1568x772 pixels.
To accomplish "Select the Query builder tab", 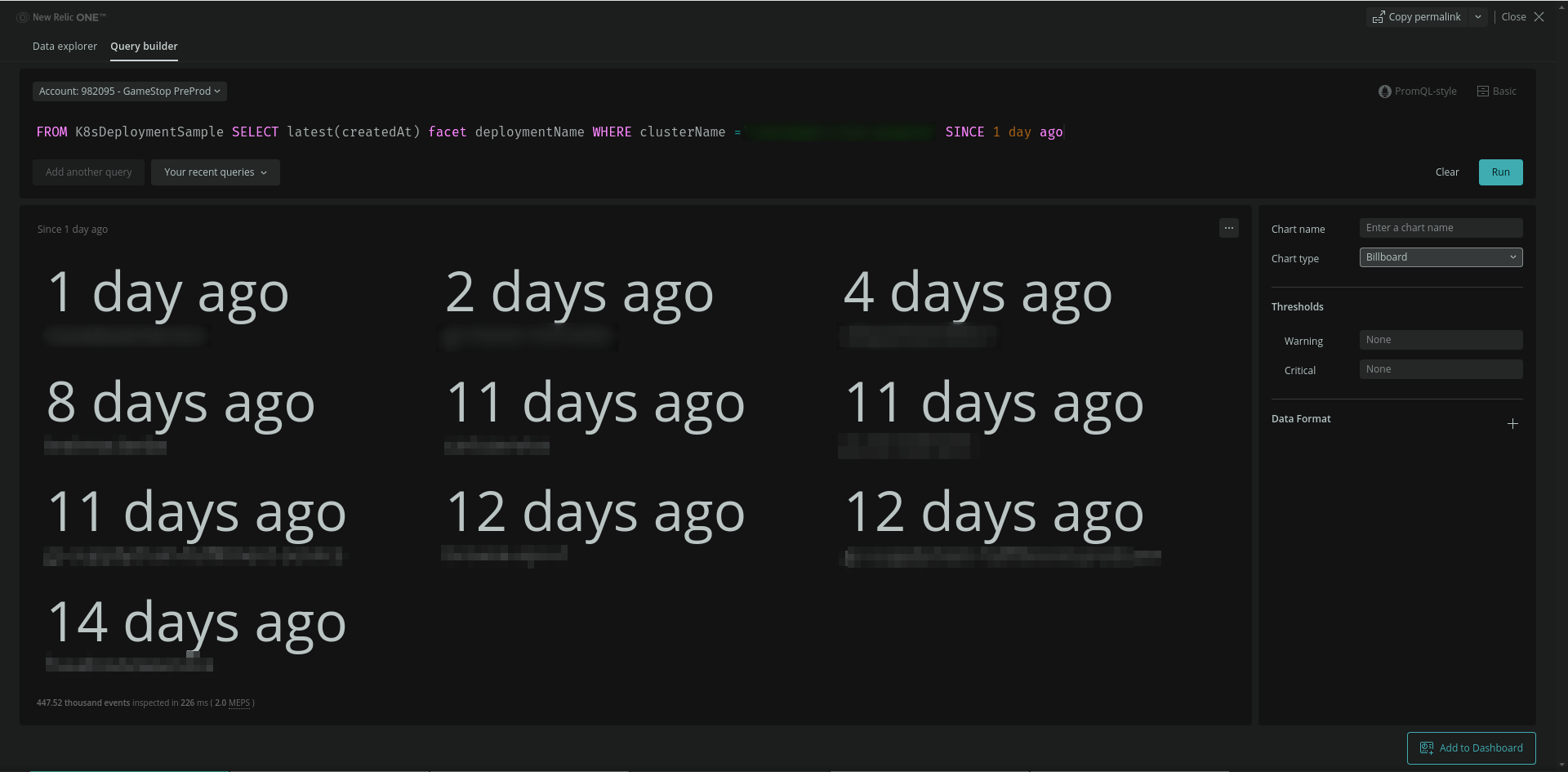I will pos(144,47).
